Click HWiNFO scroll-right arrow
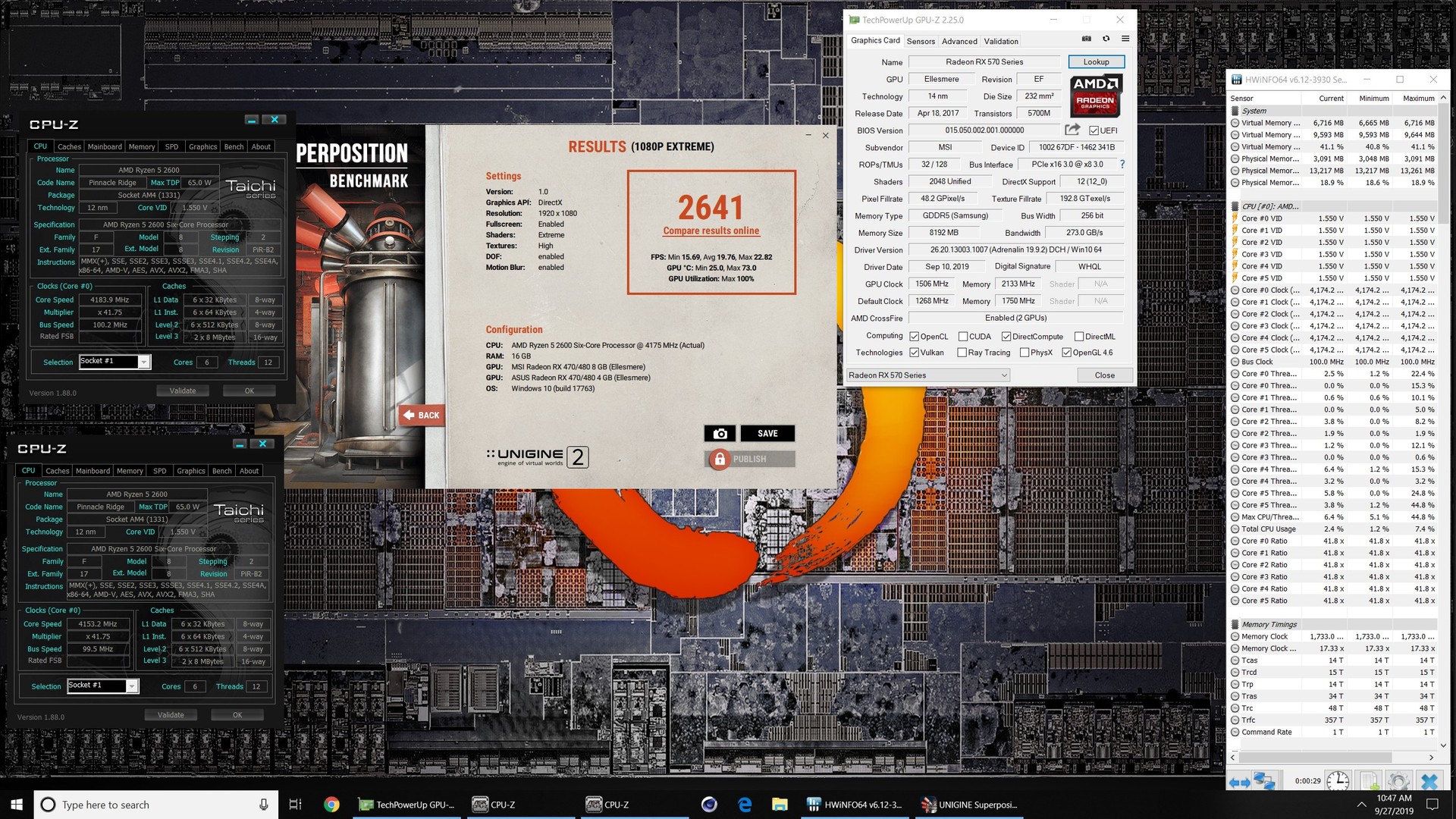 click(1432, 758)
